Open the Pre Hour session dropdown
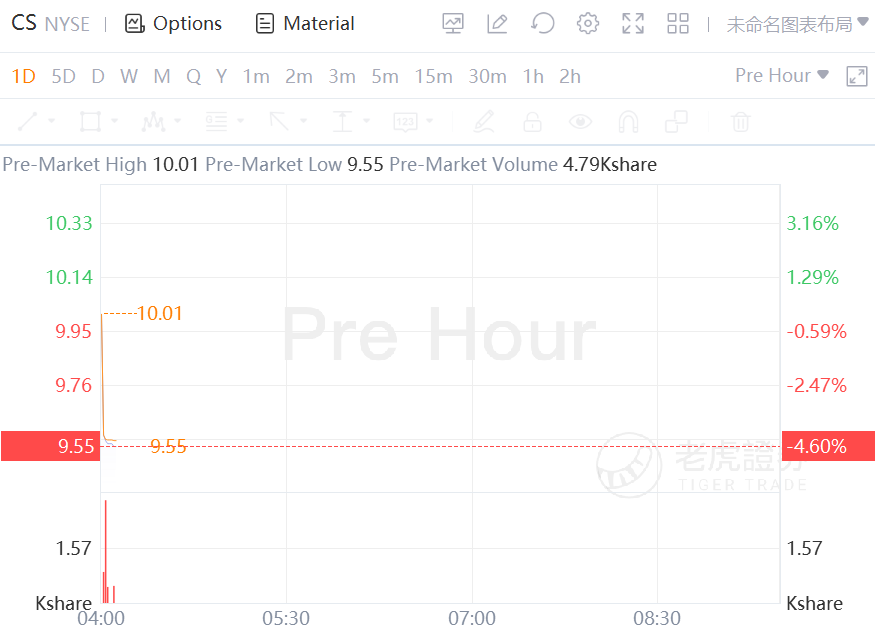This screenshot has width=875, height=629. click(x=782, y=76)
